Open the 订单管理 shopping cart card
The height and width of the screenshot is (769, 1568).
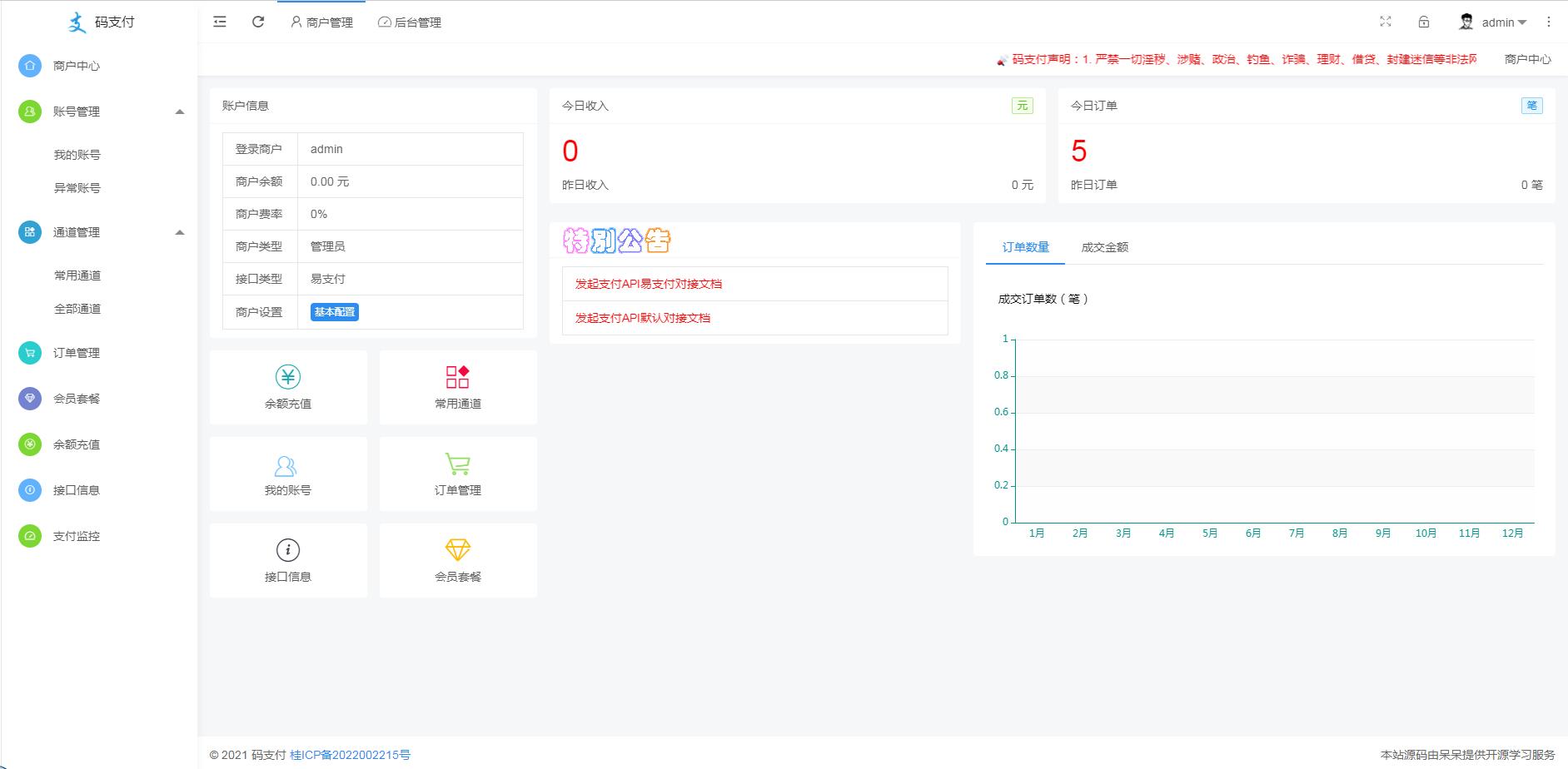coord(458,474)
